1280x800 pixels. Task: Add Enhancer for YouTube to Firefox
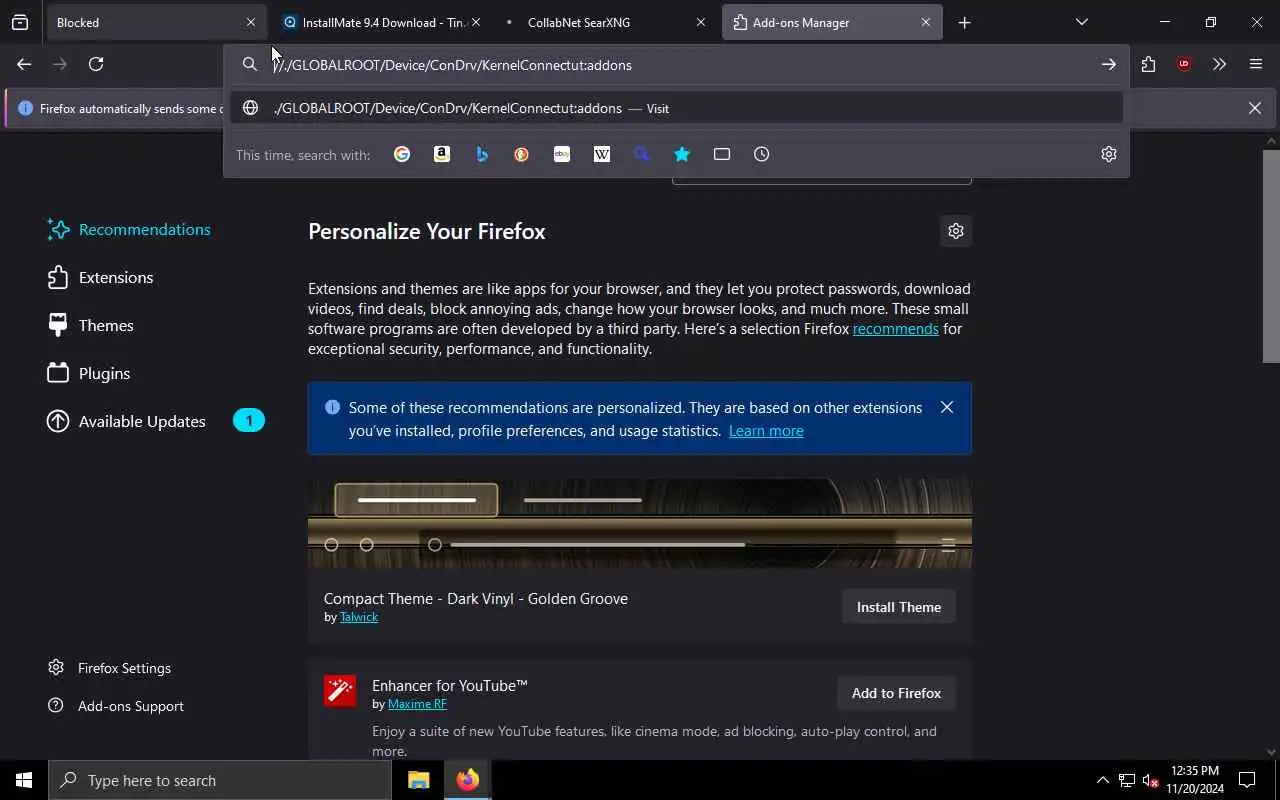(x=896, y=693)
